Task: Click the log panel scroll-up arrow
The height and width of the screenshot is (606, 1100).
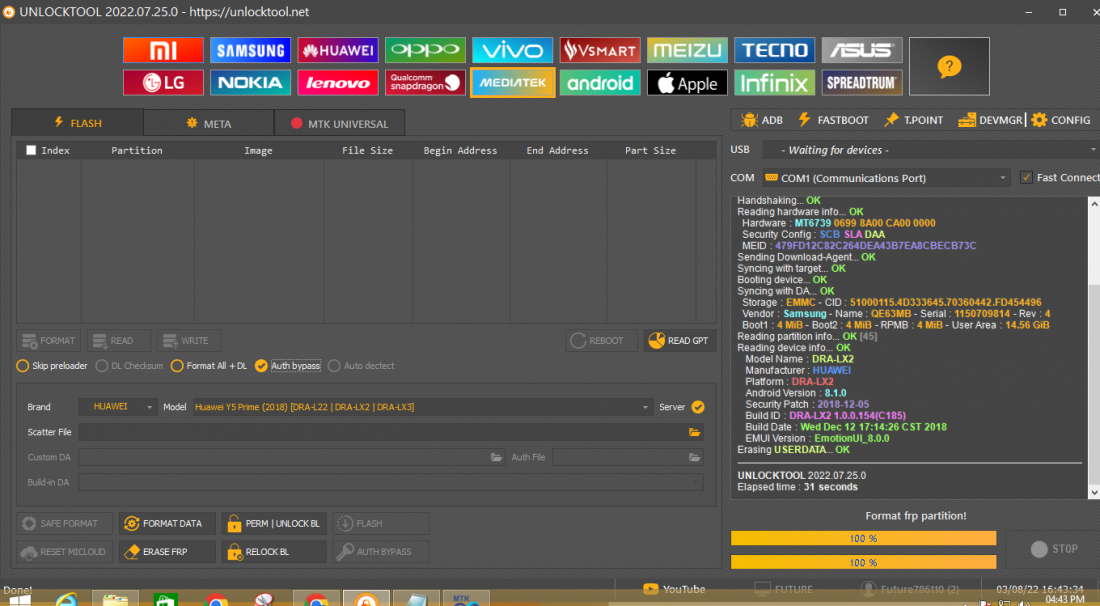Action: click(1094, 203)
